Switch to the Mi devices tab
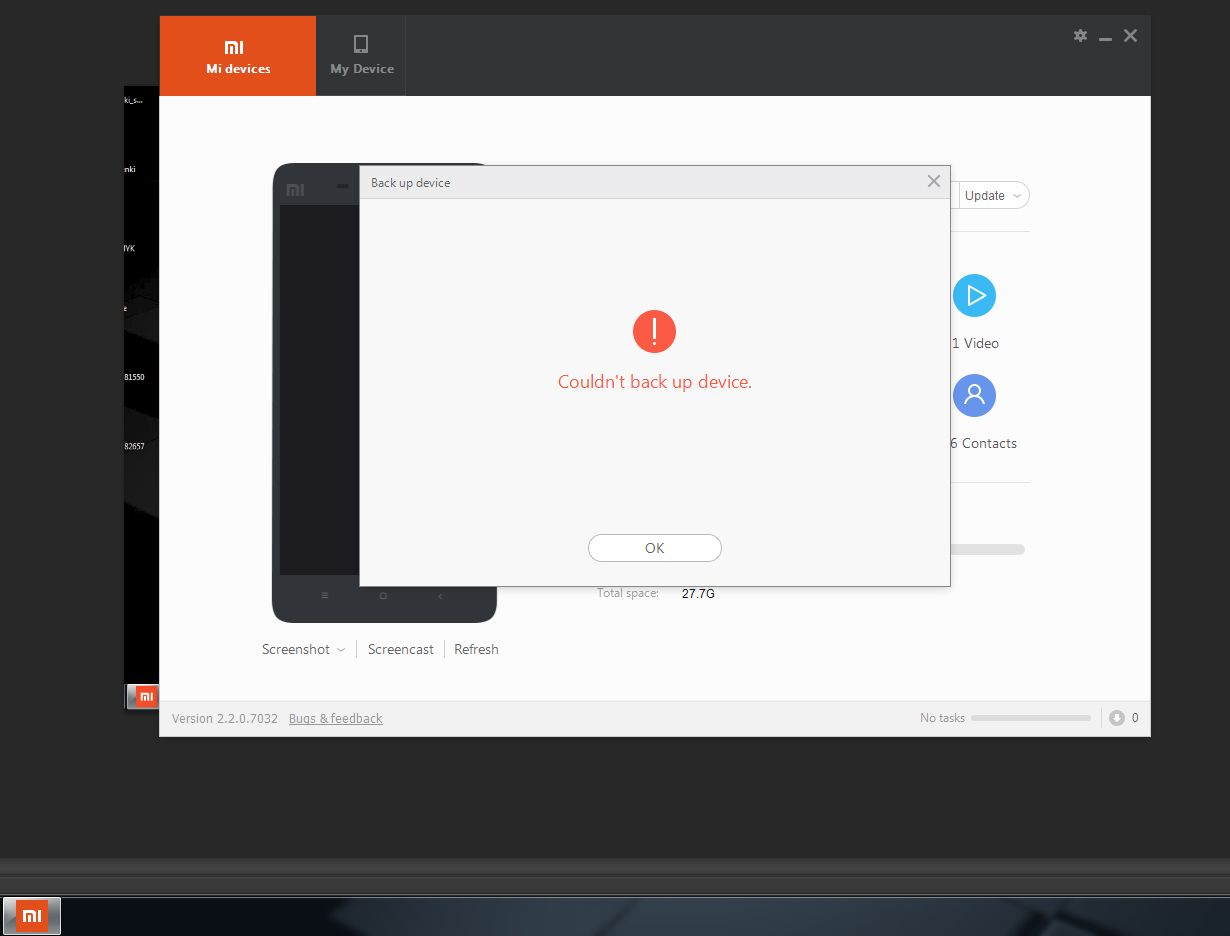The height and width of the screenshot is (936, 1230). coord(238,56)
